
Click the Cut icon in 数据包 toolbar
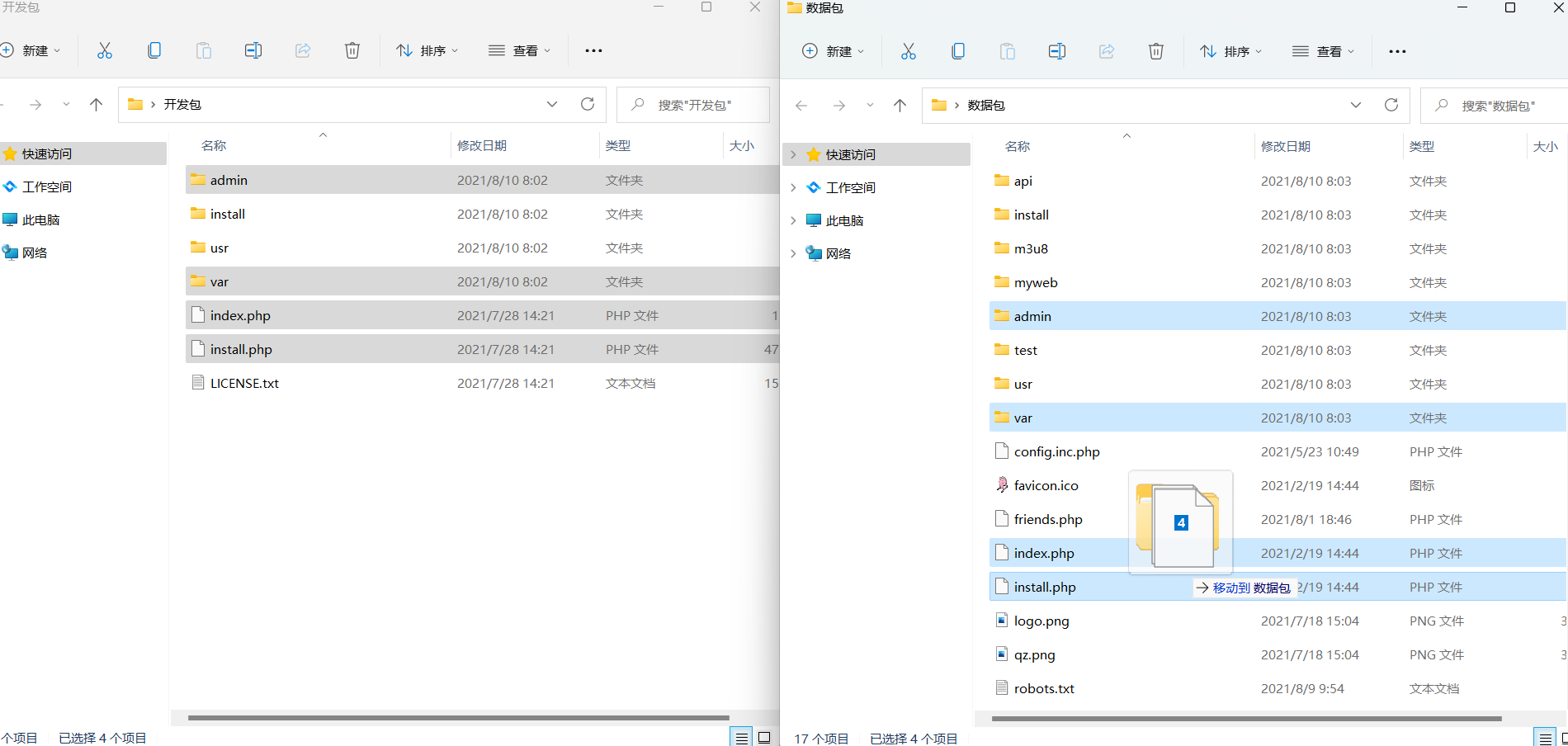pyautogui.click(x=908, y=51)
